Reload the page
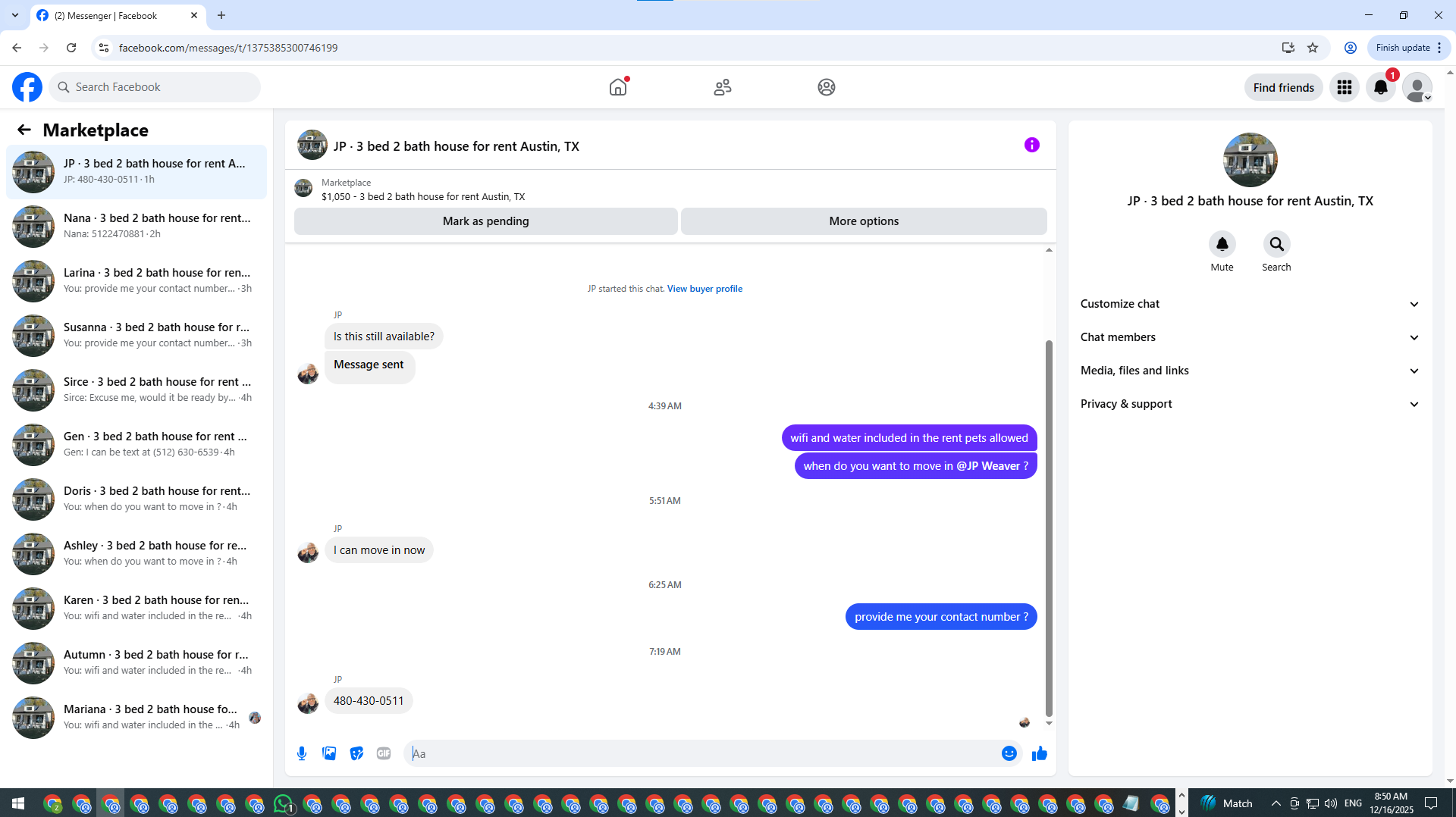The width and height of the screenshot is (1456, 817). click(71, 48)
